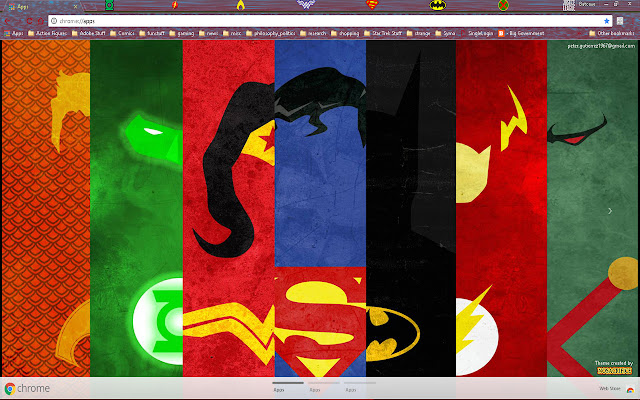Open the gaming bookmark folder
This screenshot has height=400, width=640.
coord(182,33)
